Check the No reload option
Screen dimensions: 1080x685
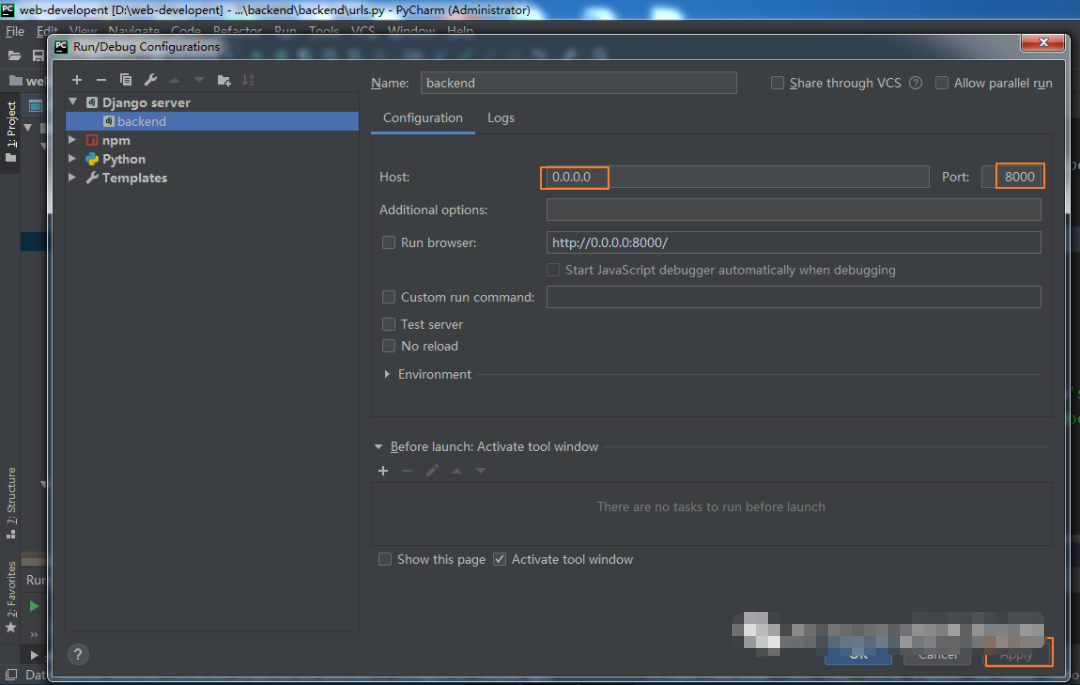388,346
